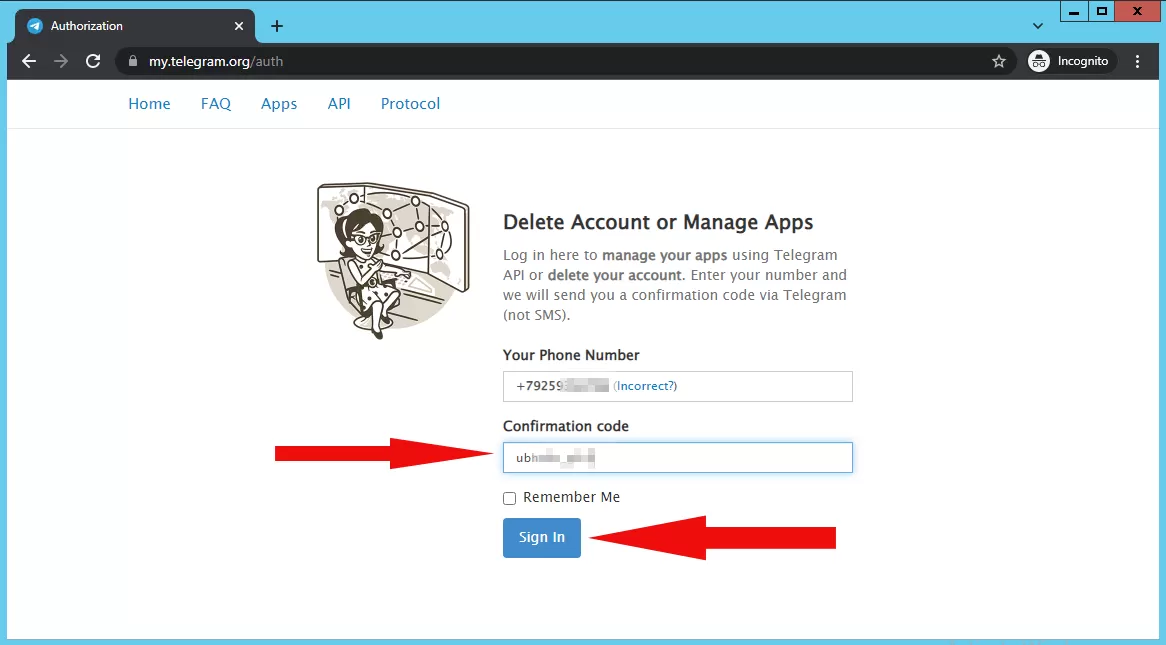The height and width of the screenshot is (645, 1166).
Task: Expand the tab search chevron
Action: click(1037, 25)
